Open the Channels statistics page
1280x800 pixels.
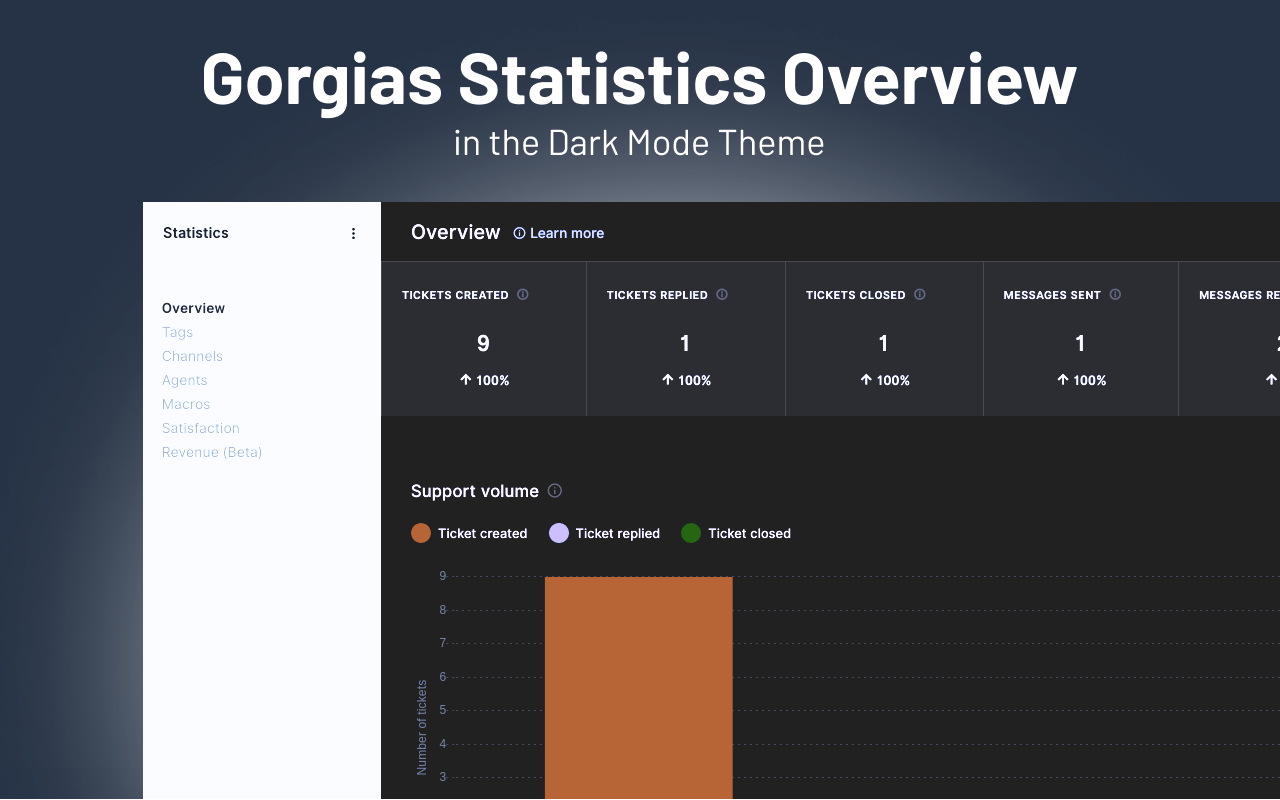(x=192, y=355)
